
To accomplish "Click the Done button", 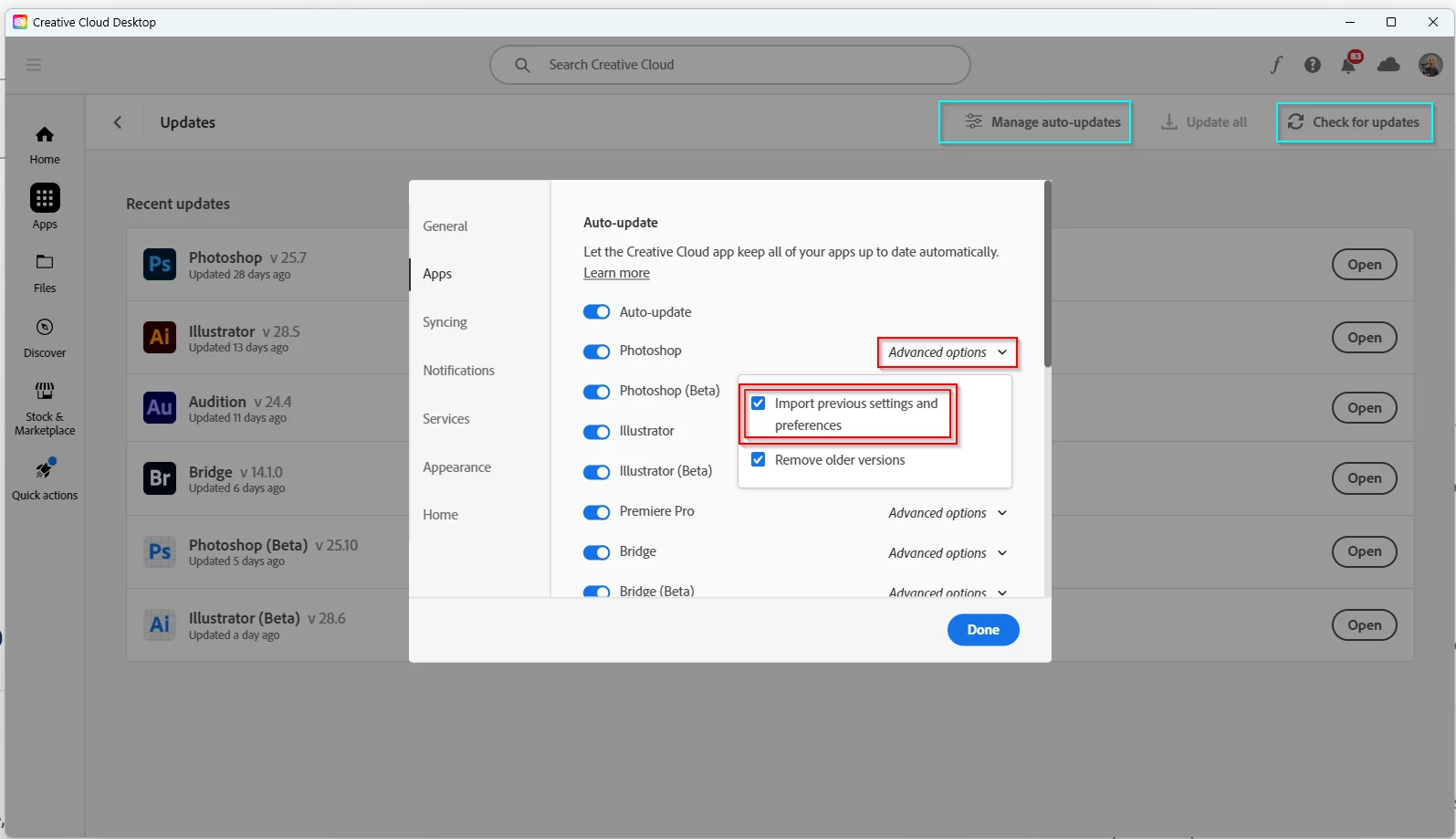I will point(983,630).
